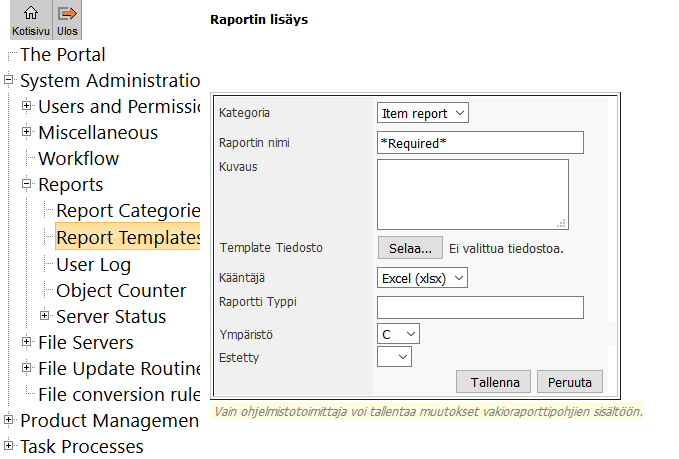Image resolution: width=679 pixels, height=459 pixels.
Task: Open the Kategoria dropdown
Action: pyautogui.click(x=422, y=114)
